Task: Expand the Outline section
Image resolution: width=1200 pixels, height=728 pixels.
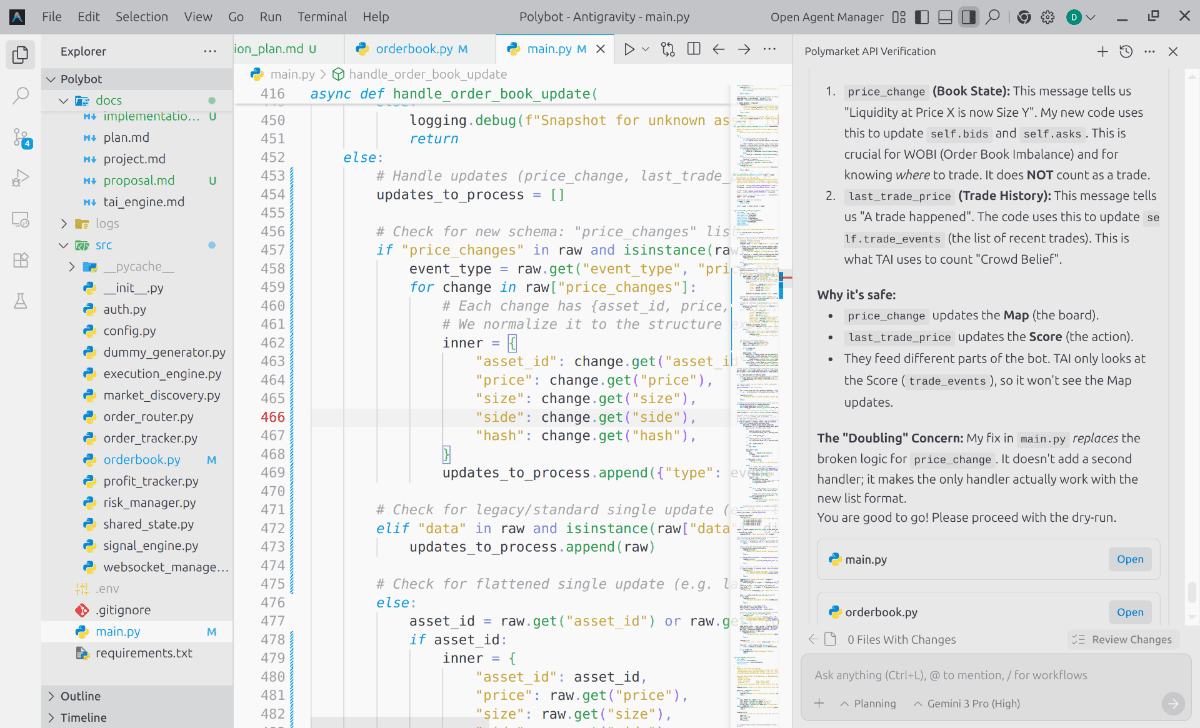Action: tap(80, 696)
